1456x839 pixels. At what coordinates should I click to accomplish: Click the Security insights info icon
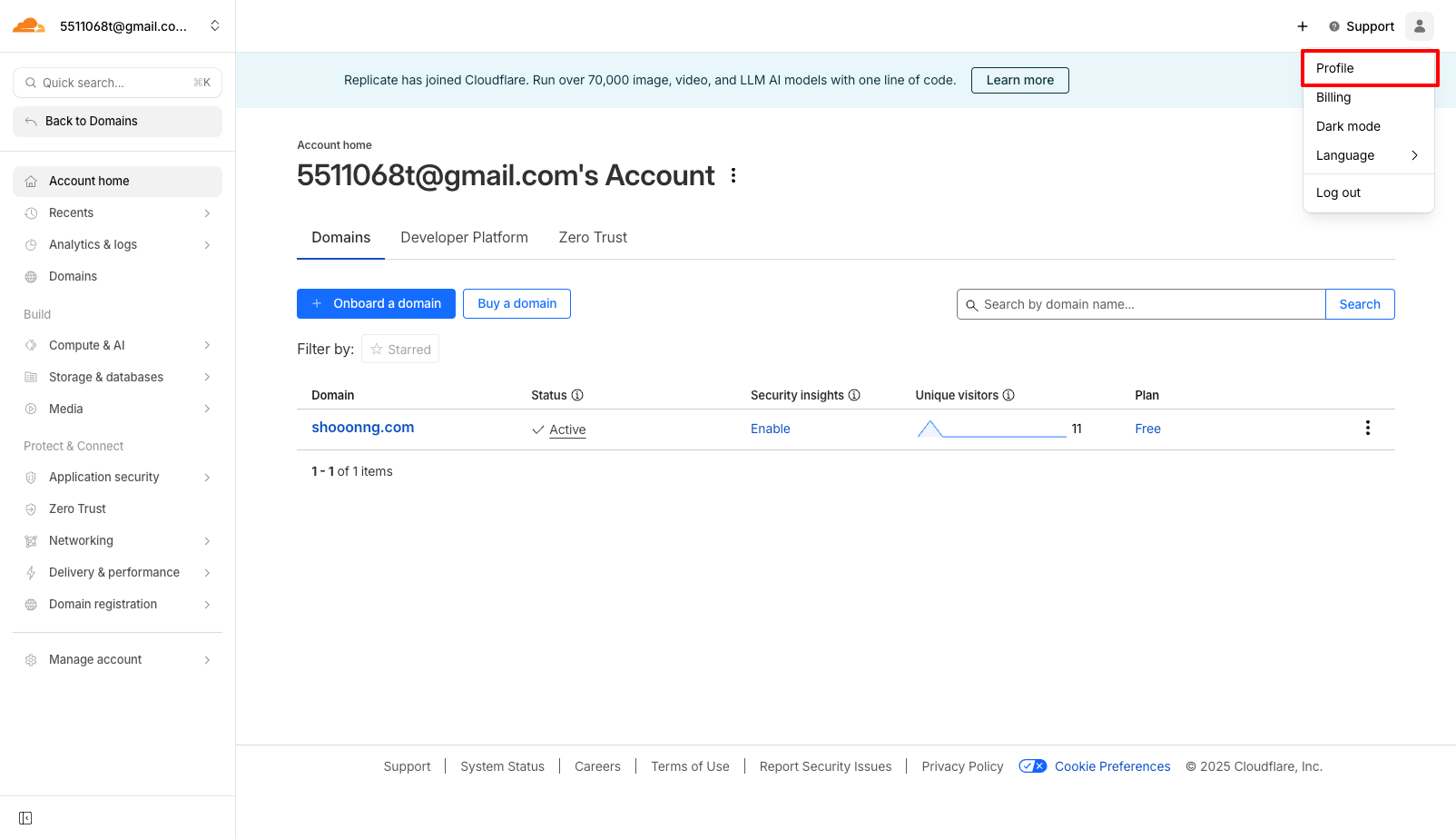click(x=854, y=395)
